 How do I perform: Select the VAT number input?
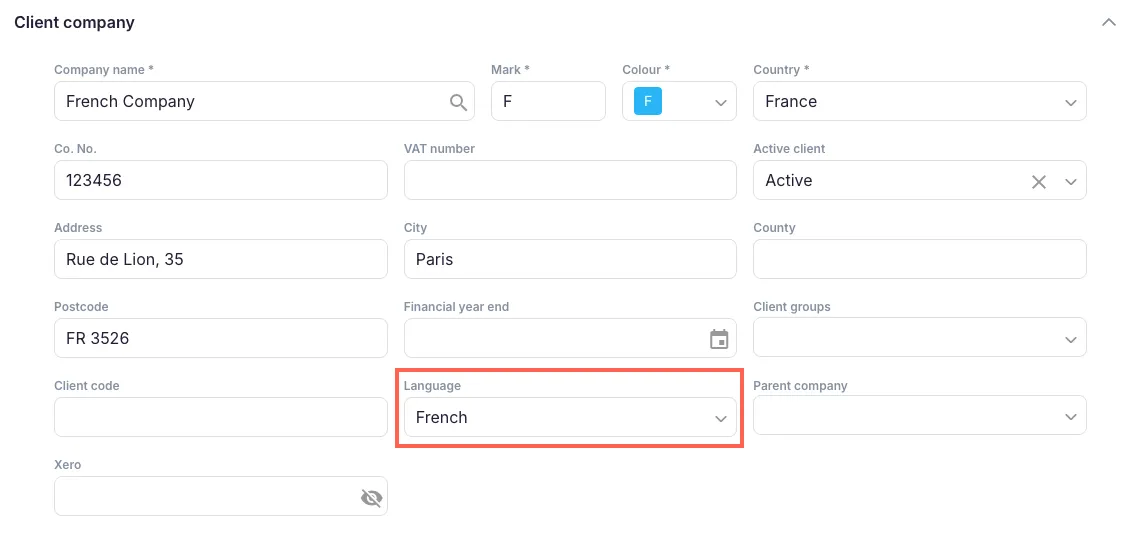coord(570,180)
